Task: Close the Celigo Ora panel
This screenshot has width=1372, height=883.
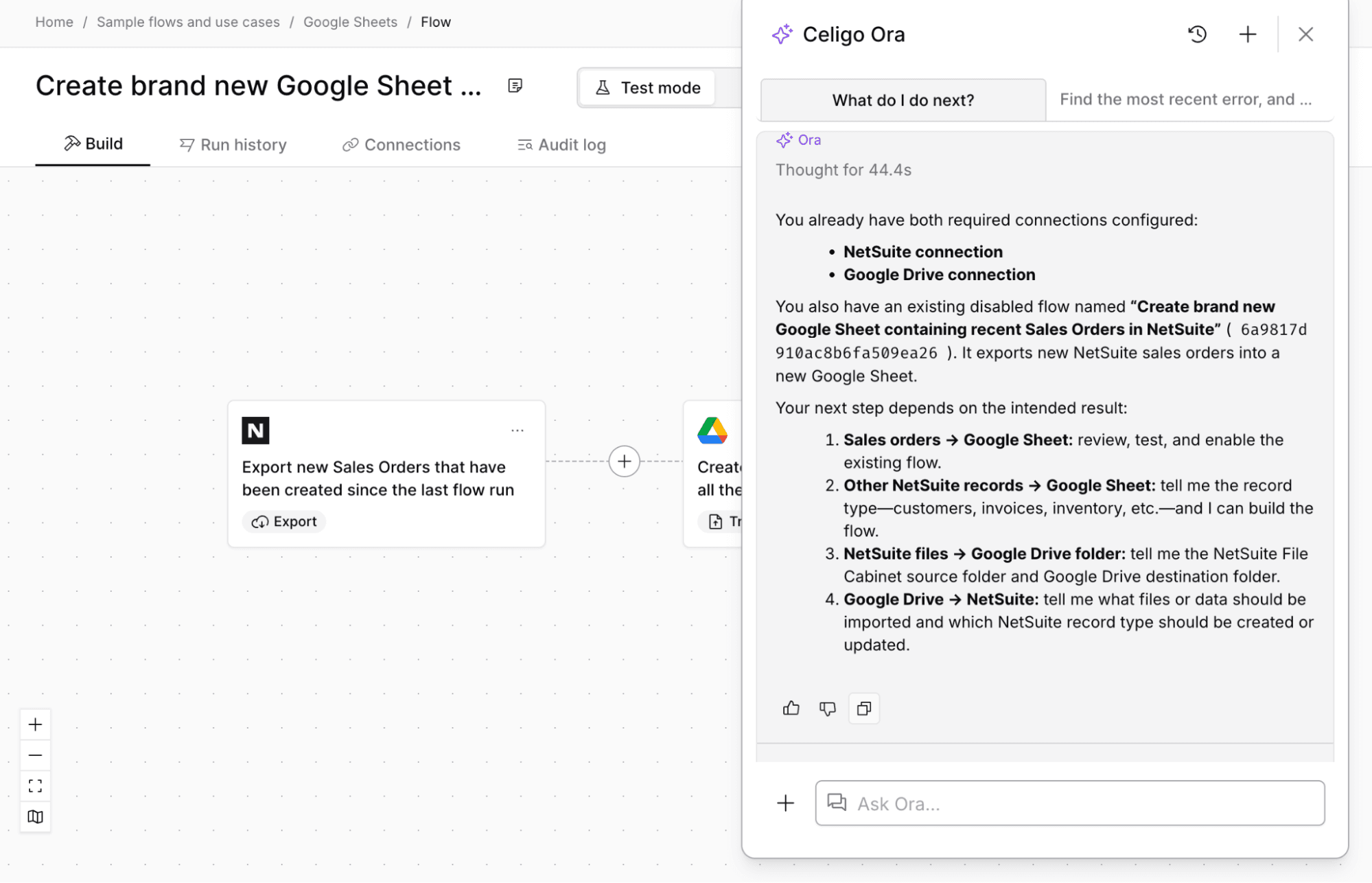Action: tap(1305, 34)
